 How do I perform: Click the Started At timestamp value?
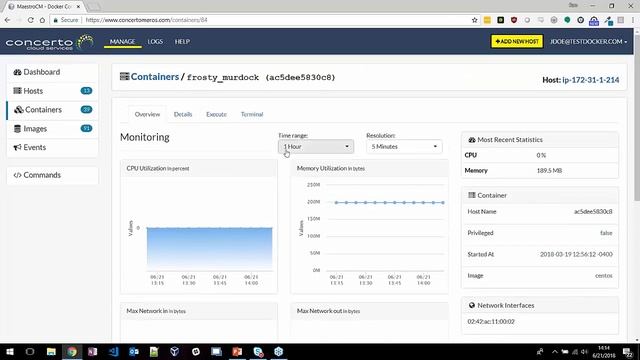click(x=576, y=254)
